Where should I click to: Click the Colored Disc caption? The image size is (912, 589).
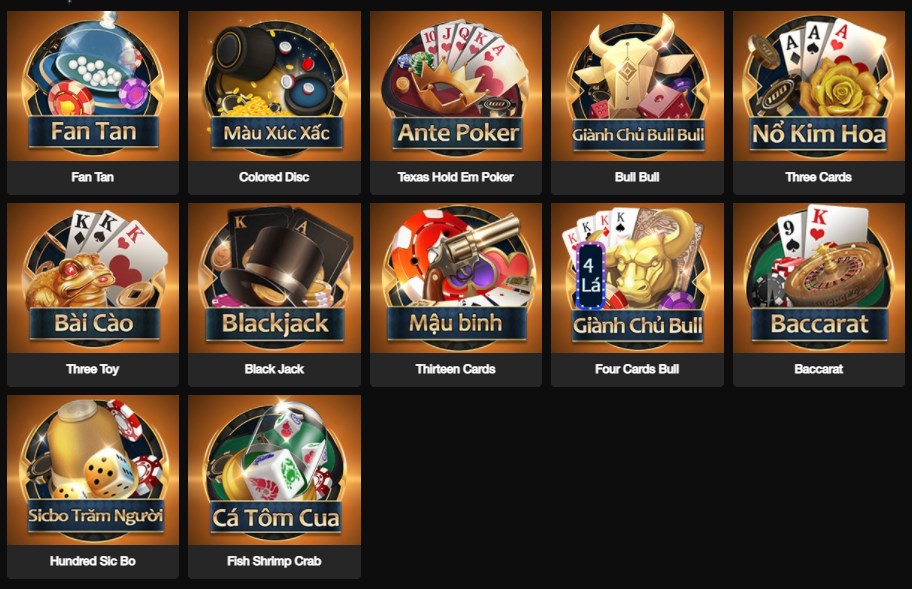pyautogui.click(x=274, y=177)
